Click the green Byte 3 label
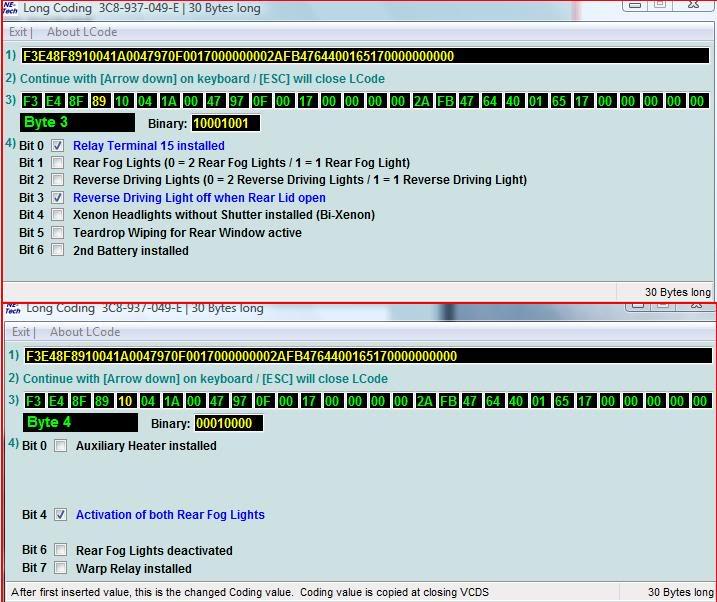Image resolution: width=717 pixels, height=602 pixels. point(77,123)
